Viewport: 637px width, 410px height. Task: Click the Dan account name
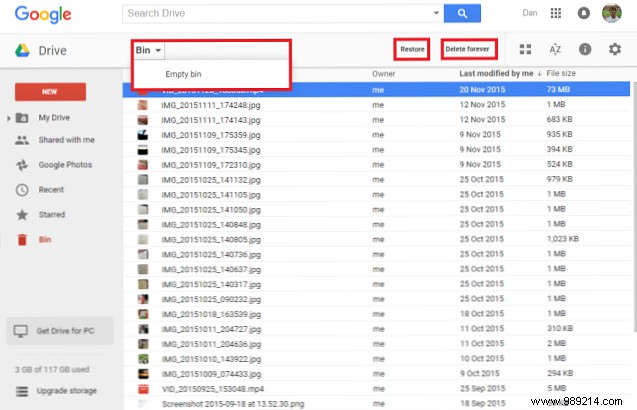point(530,13)
